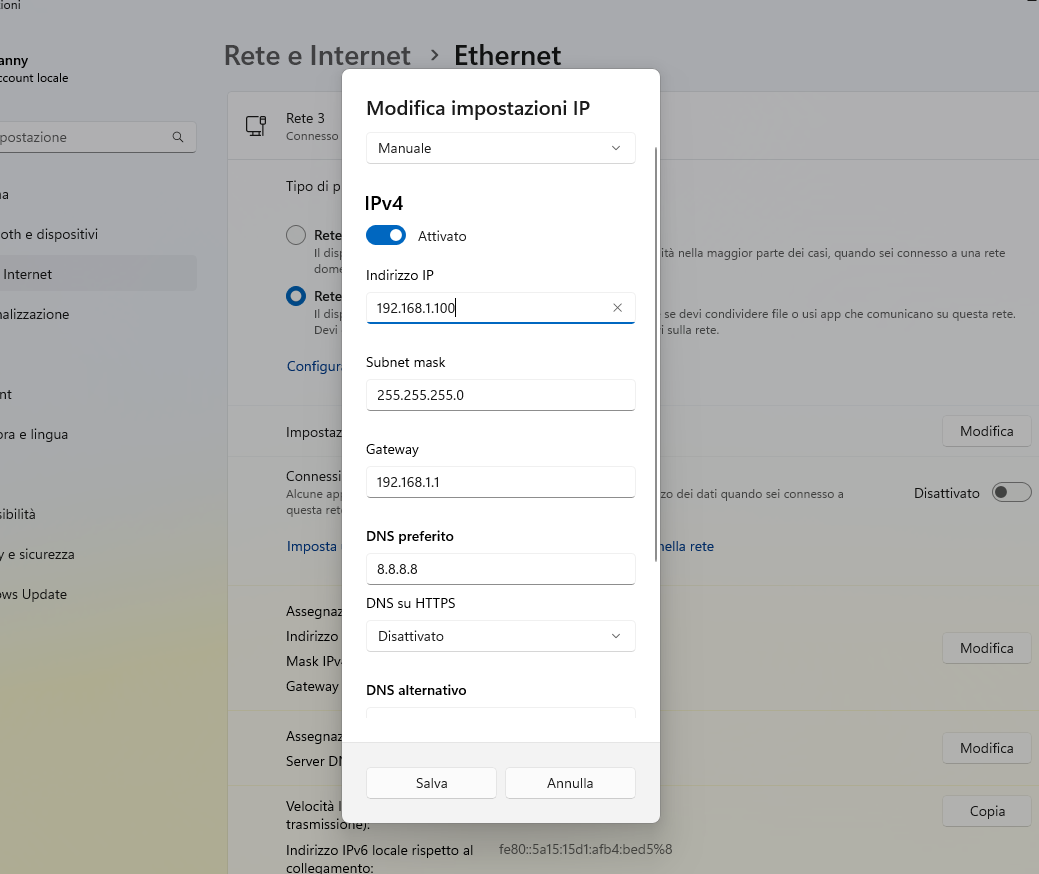Click the Copia button
The height and width of the screenshot is (874, 1039).
[x=987, y=811]
